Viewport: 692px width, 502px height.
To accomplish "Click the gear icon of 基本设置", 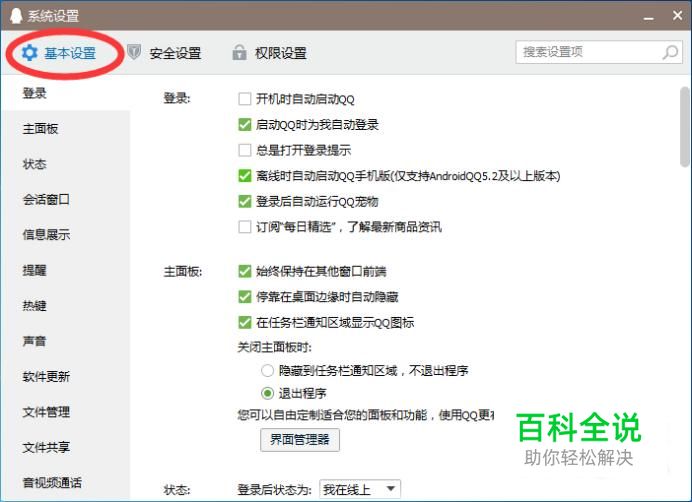I will 30,53.
